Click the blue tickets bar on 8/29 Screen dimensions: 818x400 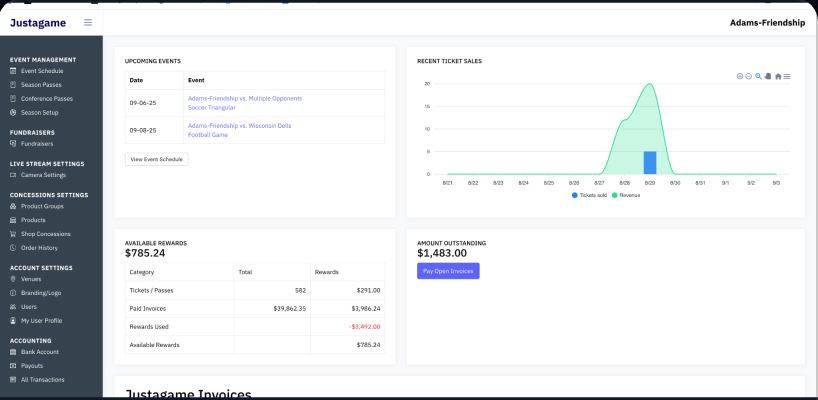point(649,163)
